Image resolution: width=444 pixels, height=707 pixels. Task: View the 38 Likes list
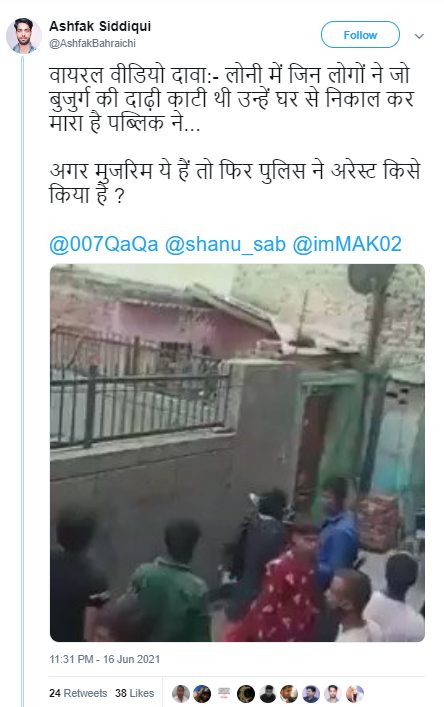tap(134, 693)
